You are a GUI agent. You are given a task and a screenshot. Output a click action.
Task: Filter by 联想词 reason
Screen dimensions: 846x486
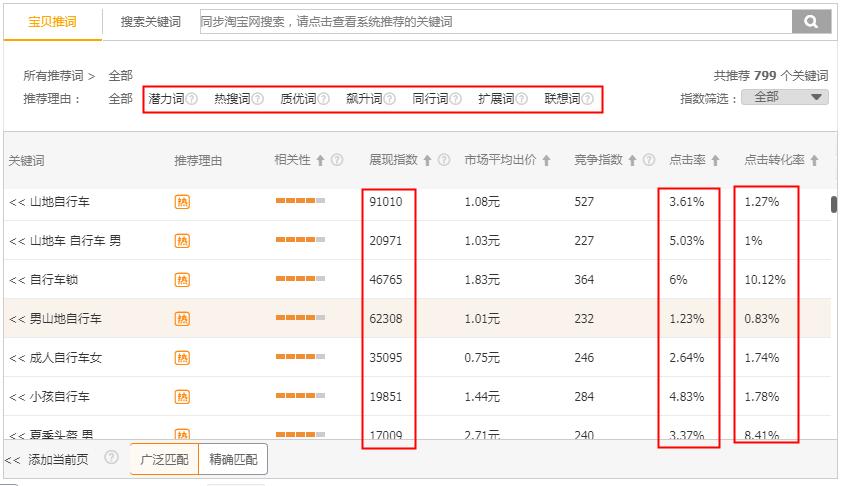coord(562,99)
